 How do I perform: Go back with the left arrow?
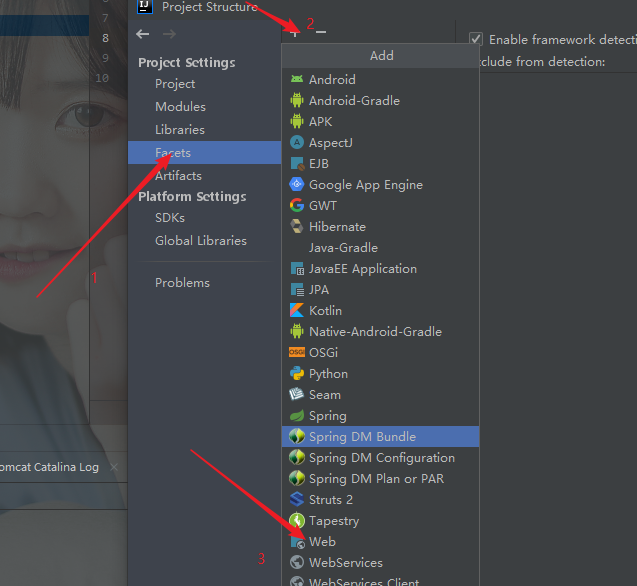coord(143,34)
